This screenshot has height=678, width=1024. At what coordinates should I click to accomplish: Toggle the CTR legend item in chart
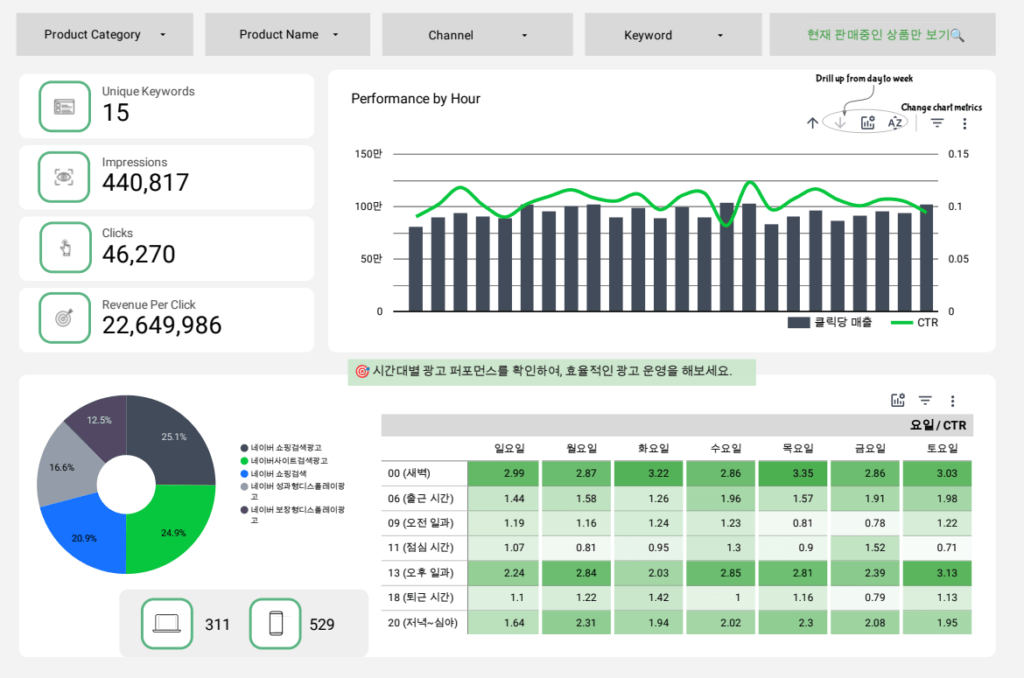coord(915,322)
